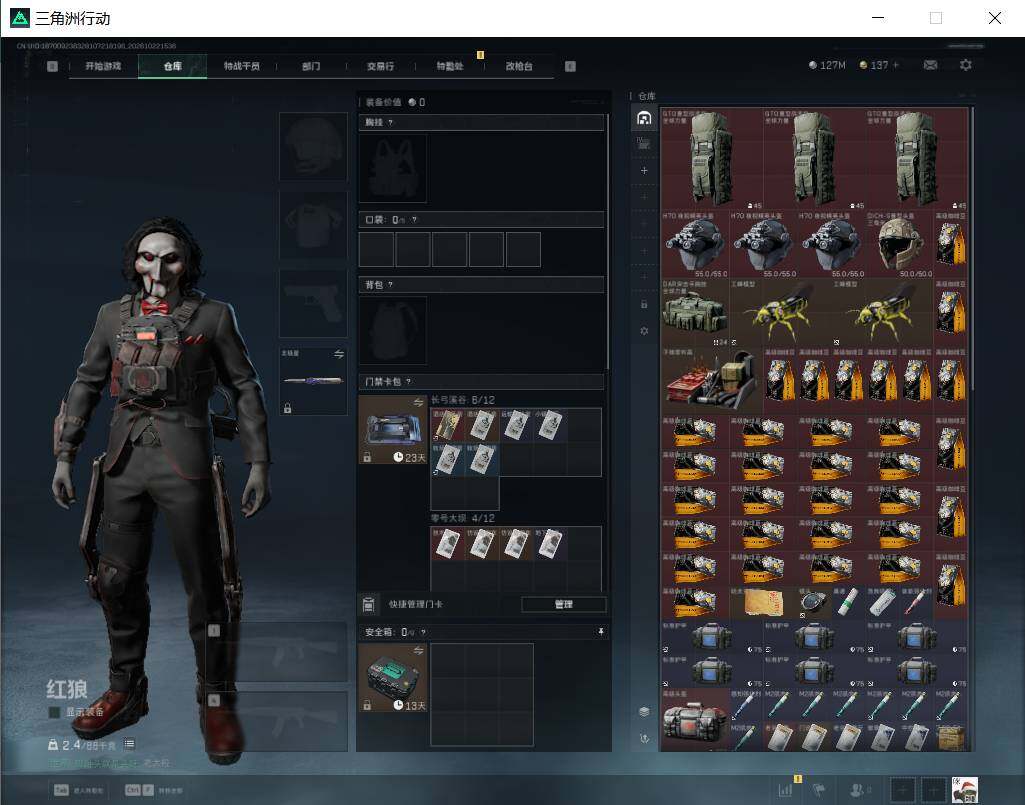Open the gear icon in warehouse sidebar
Screen dimensions: 1025x805
[644, 331]
